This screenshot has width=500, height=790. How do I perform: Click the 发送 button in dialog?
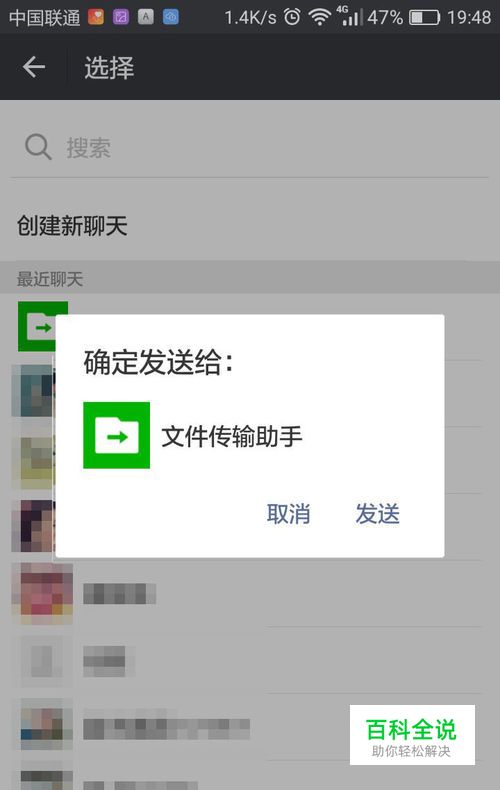pyautogui.click(x=378, y=513)
